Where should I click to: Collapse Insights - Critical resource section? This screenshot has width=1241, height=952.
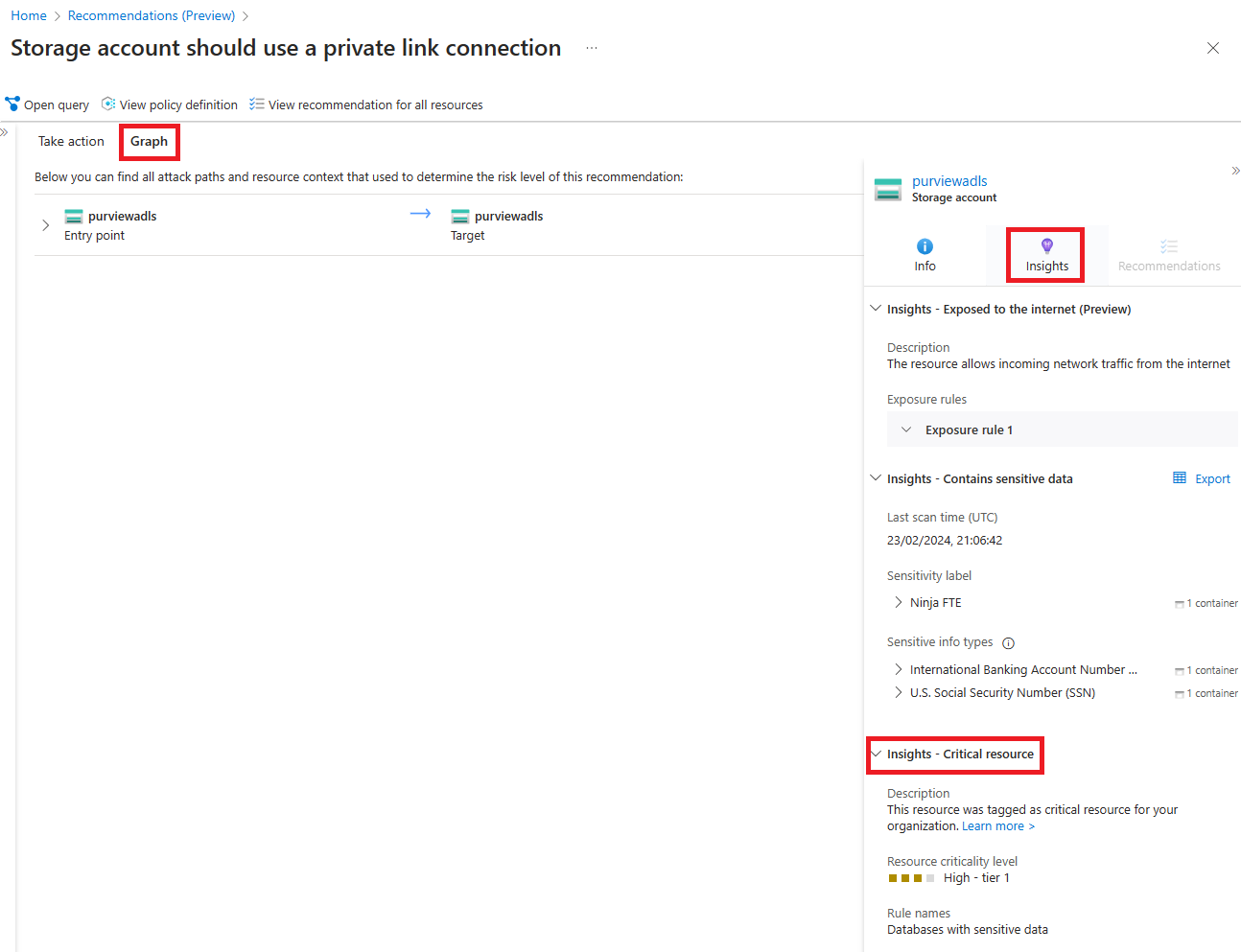(x=876, y=754)
